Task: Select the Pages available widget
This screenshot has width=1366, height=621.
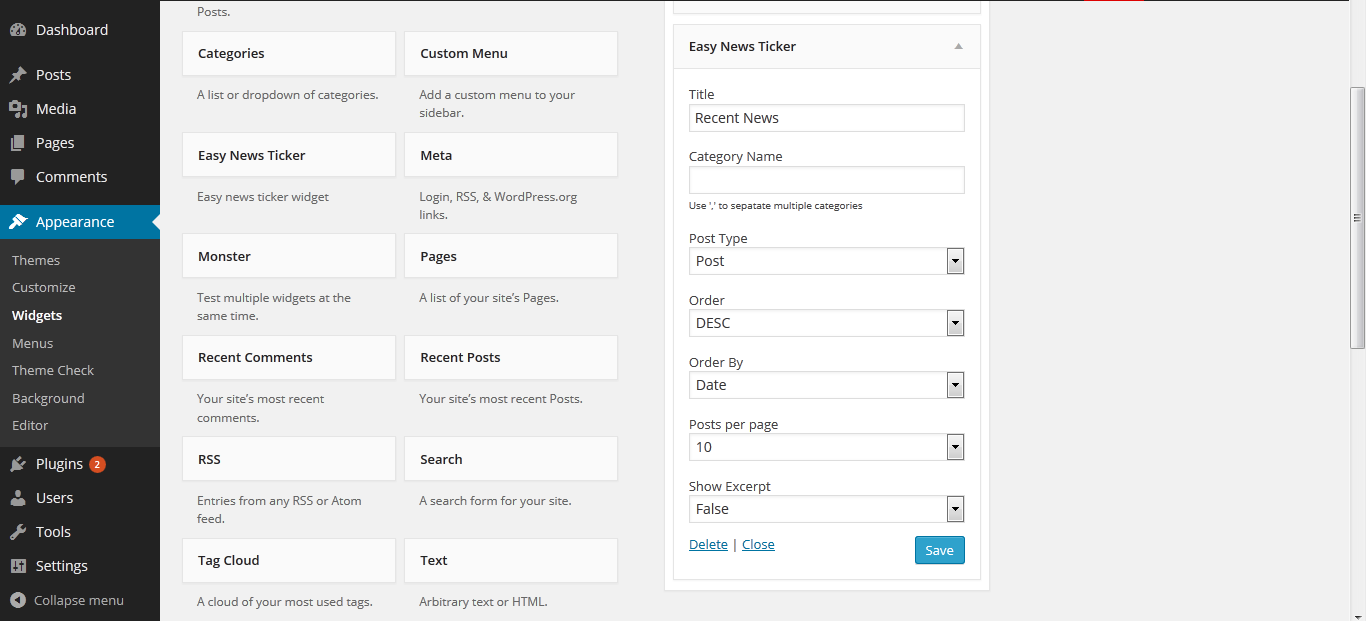Action: (511, 256)
